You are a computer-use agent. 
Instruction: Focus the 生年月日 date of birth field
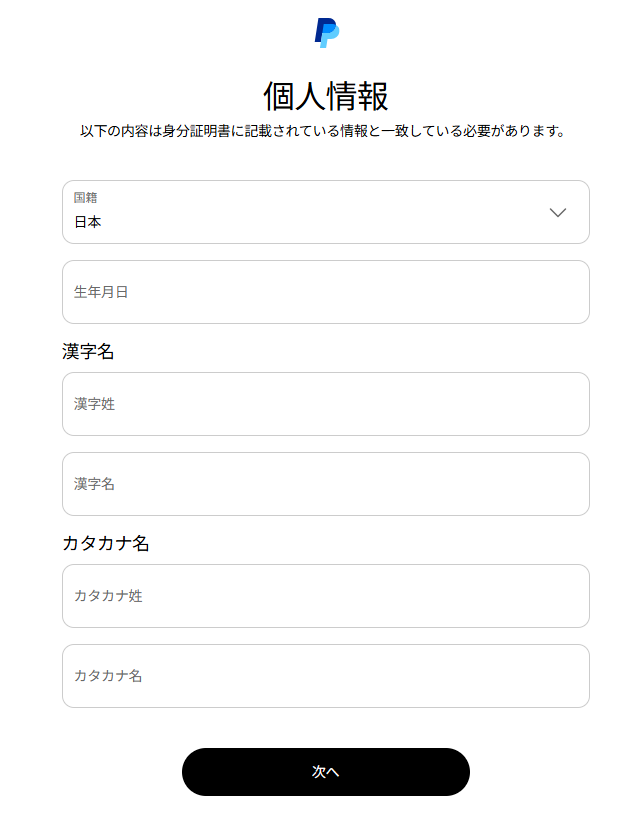click(325, 292)
